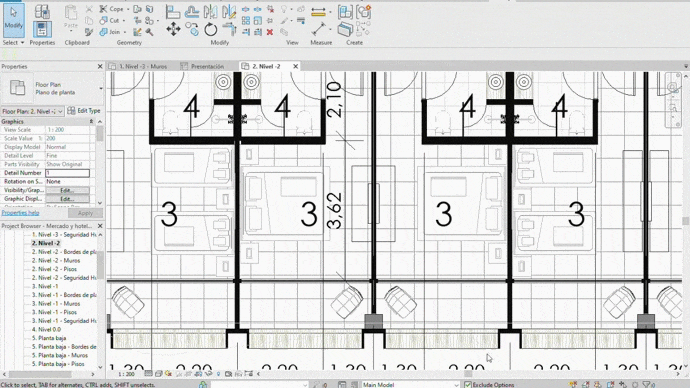Select the Offset tool
This screenshot has height=388, width=690.
point(191,11)
